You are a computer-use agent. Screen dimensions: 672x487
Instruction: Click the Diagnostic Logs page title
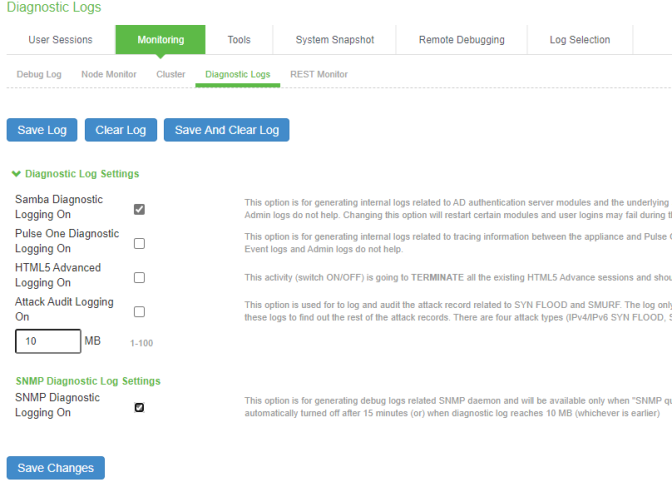click(x=54, y=7)
